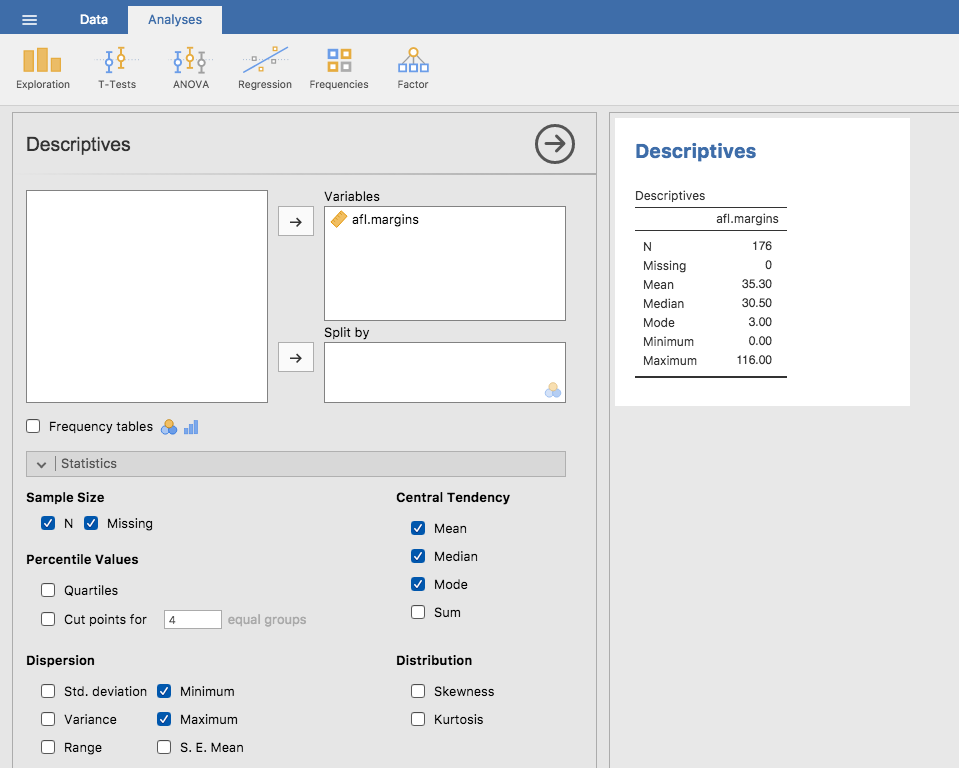Enable the Std. deviation checkbox
Viewport: 959px width, 768px height.
pos(48,691)
